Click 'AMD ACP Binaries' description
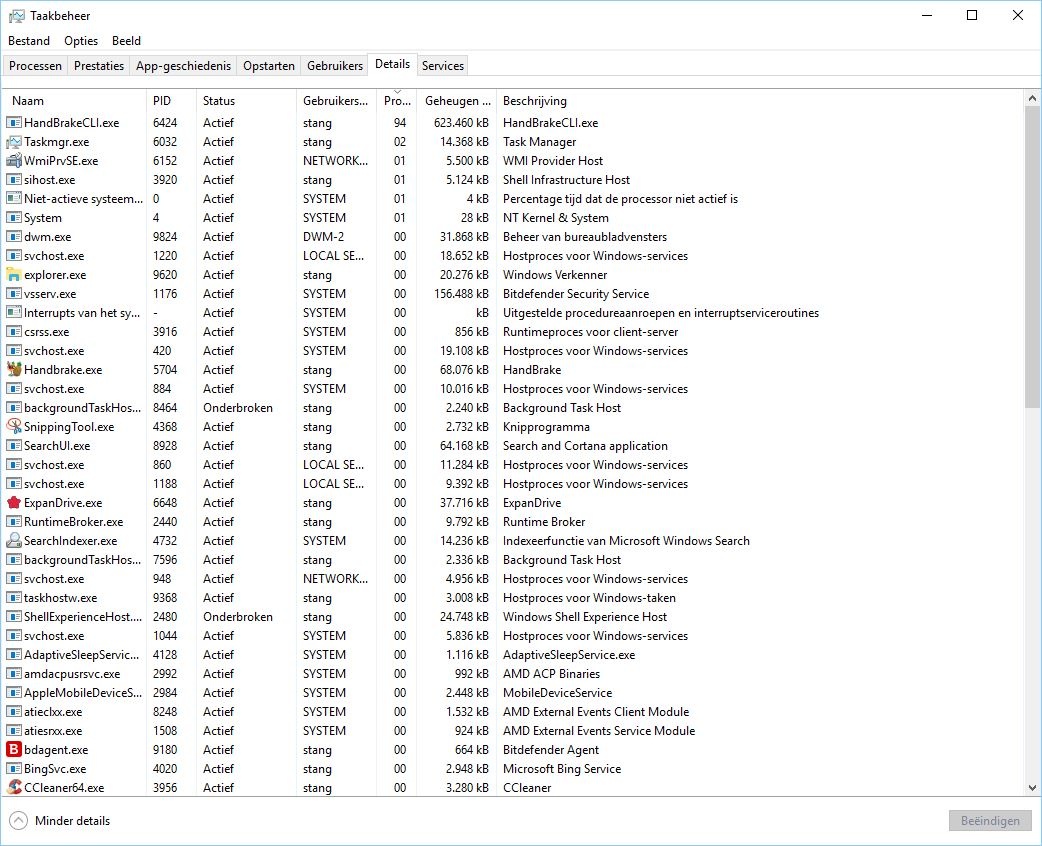Image resolution: width=1042 pixels, height=846 pixels. point(551,674)
